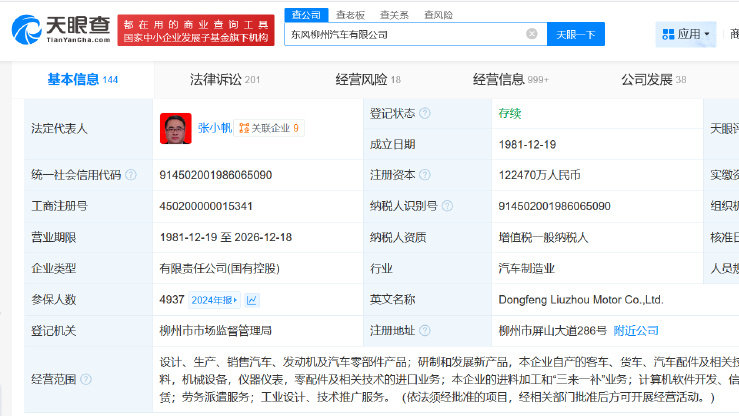Open 张小帆 profile link
Image resolution: width=739 pixels, height=416 pixels.
[x=214, y=128]
